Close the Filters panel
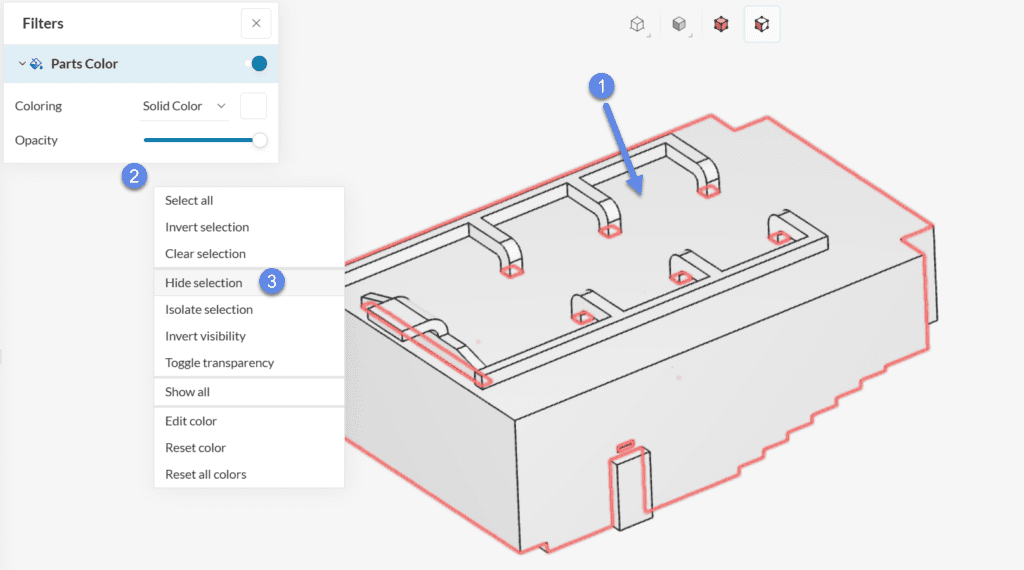This screenshot has height=570, width=1024. tap(256, 23)
